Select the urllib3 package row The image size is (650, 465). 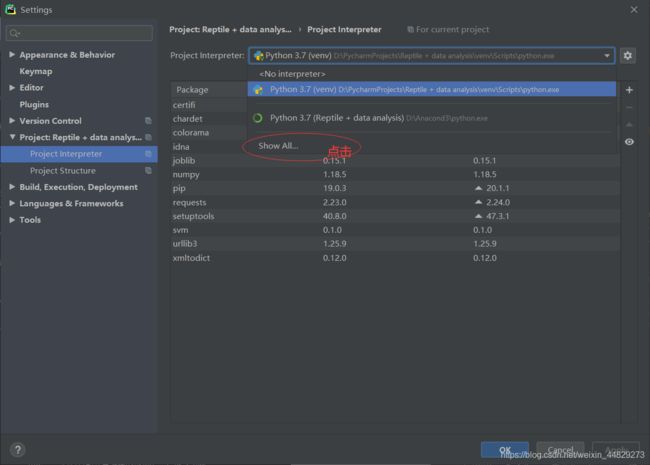(x=395, y=244)
